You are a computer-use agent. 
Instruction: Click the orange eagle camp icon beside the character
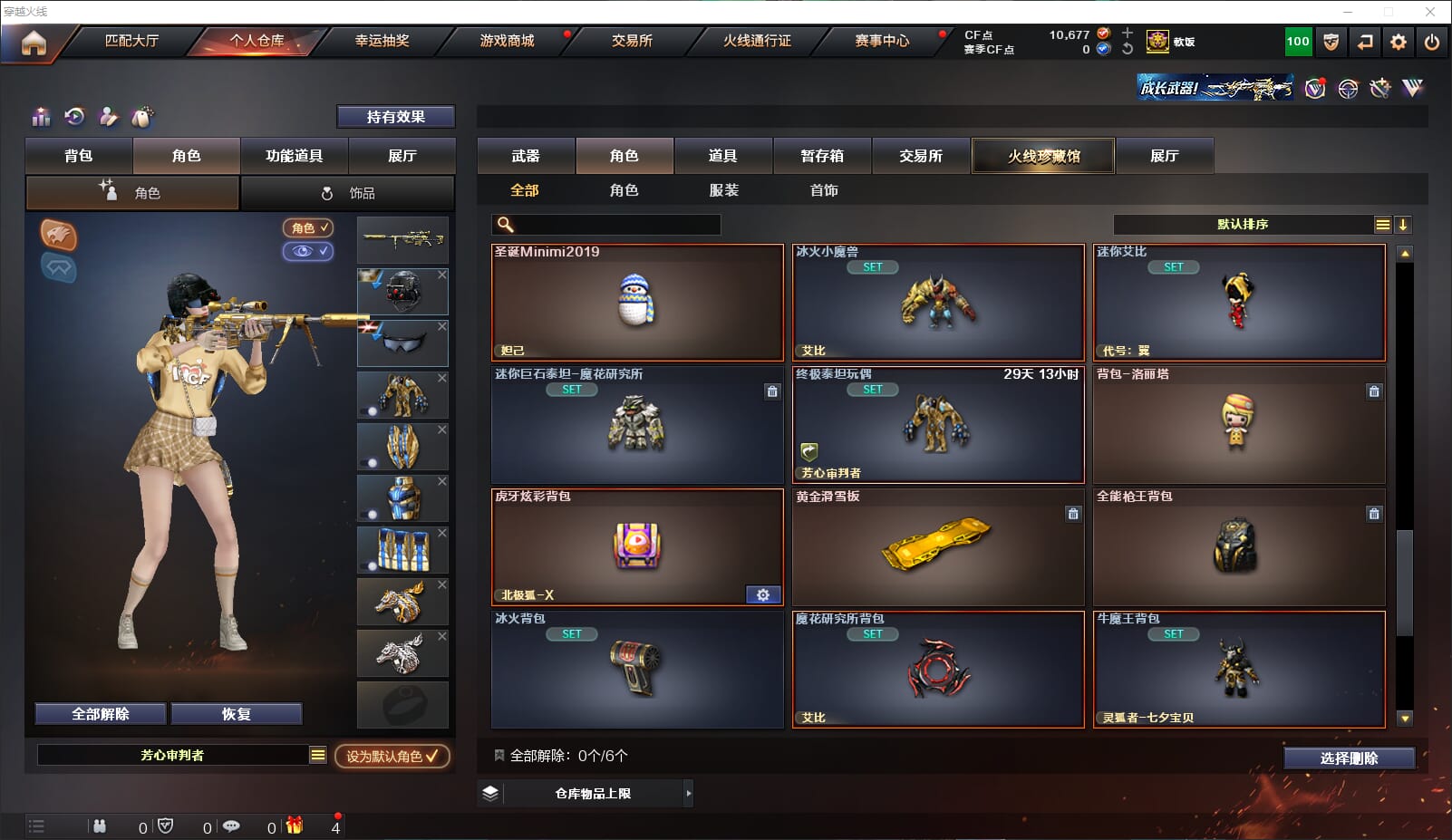59,236
